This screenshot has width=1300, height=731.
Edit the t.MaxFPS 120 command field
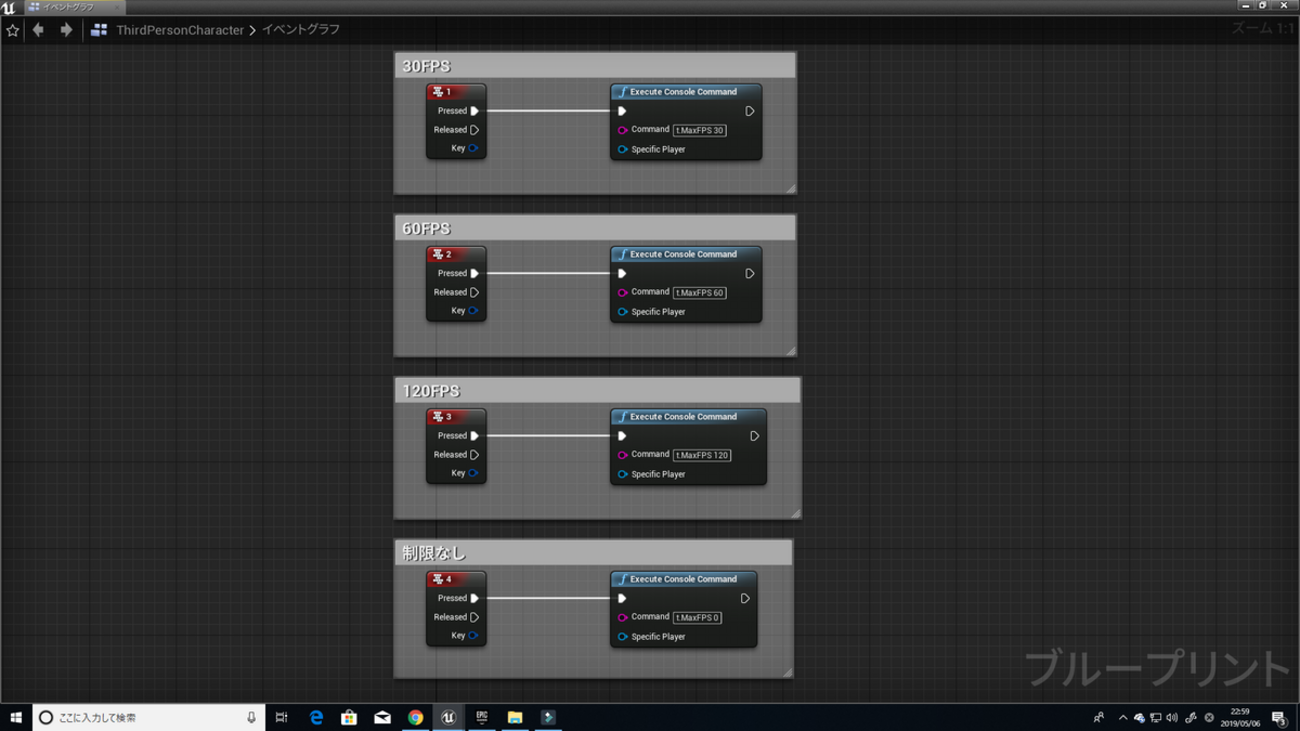click(702, 455)
